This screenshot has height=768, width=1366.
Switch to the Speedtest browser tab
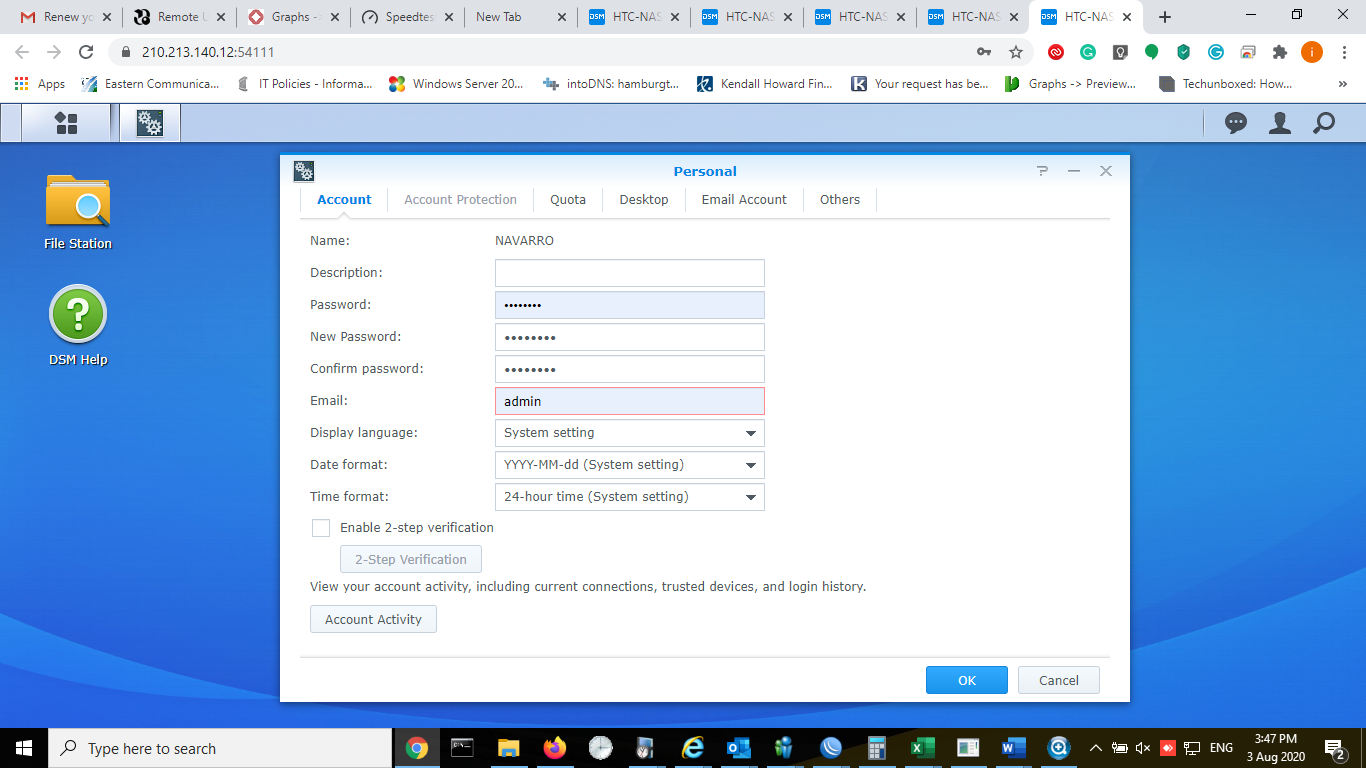408,17
